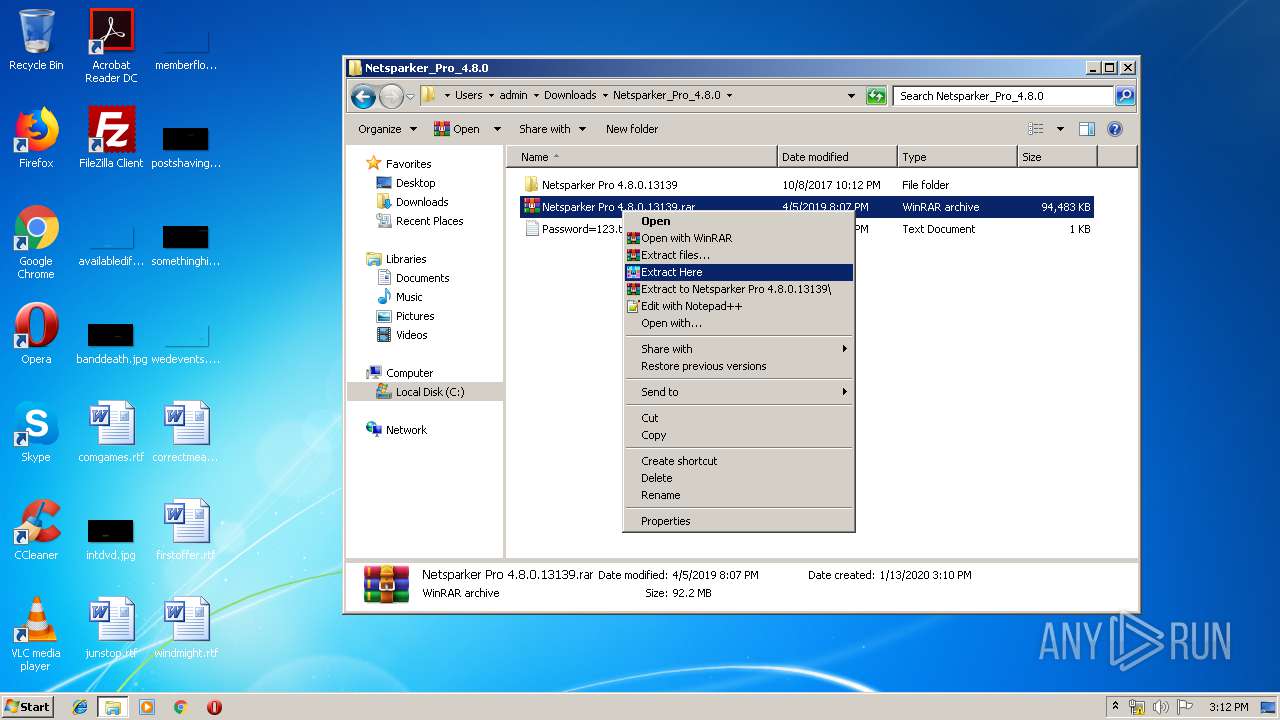Click Explorer Forward navigation button
The width and height of the screenshot is (1280, 720).
click(391, 96)
